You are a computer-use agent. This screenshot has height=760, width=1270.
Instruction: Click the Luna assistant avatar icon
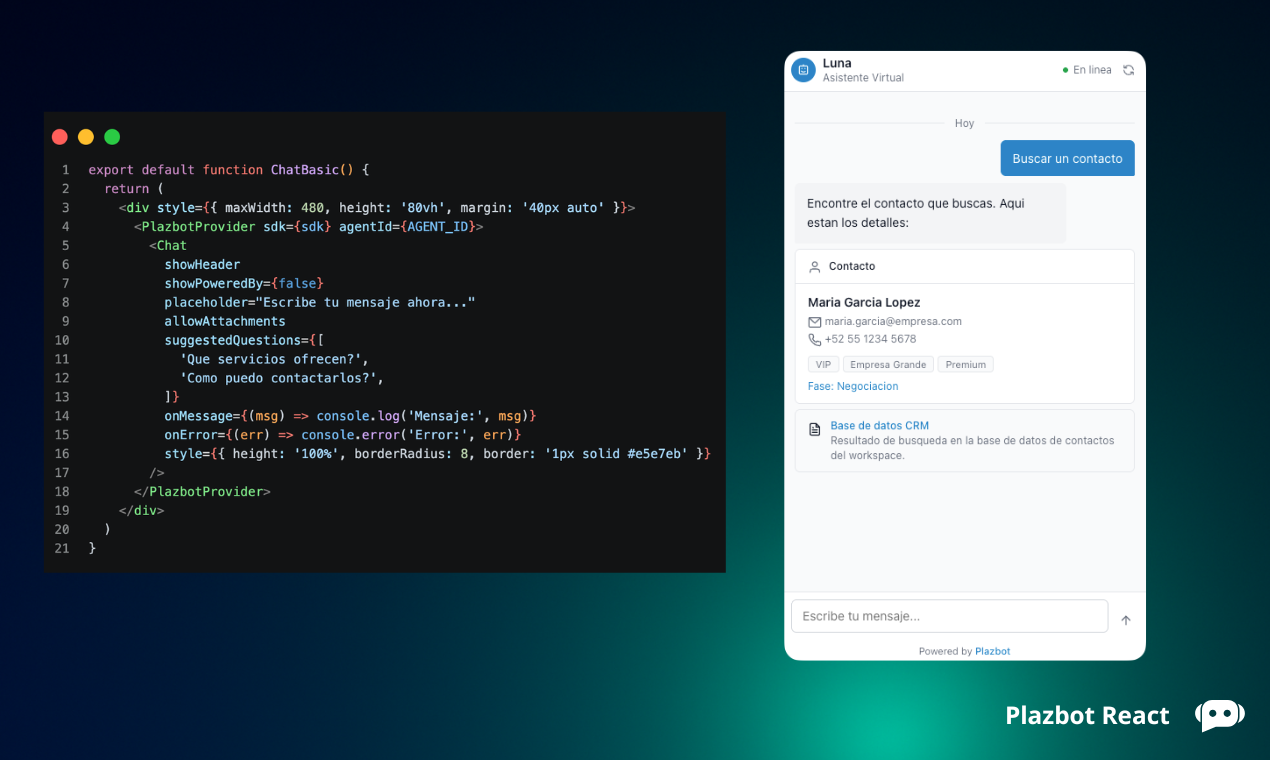[803, 70]
